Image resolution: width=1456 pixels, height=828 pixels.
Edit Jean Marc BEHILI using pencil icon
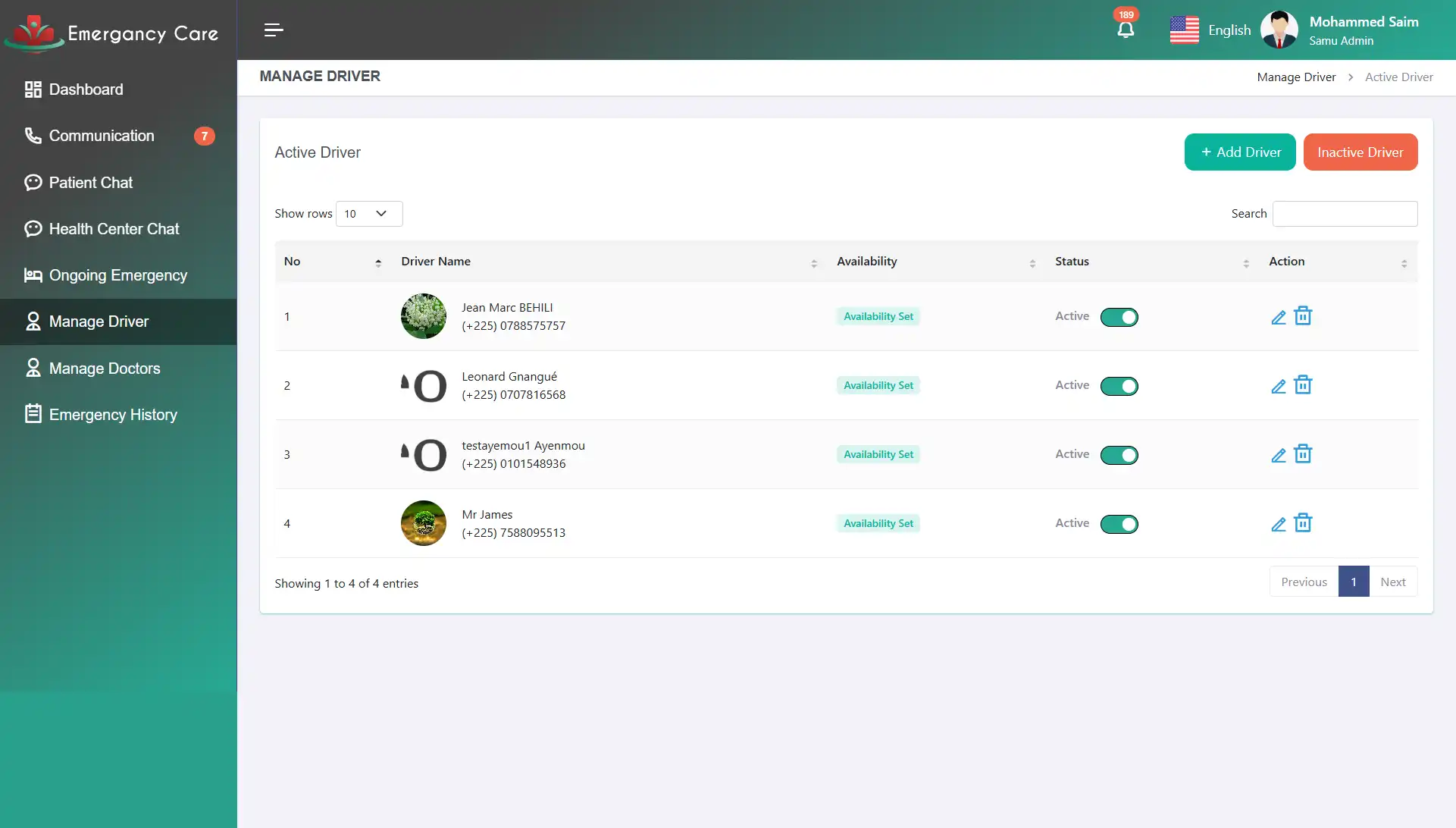(x=1278, y=316)
